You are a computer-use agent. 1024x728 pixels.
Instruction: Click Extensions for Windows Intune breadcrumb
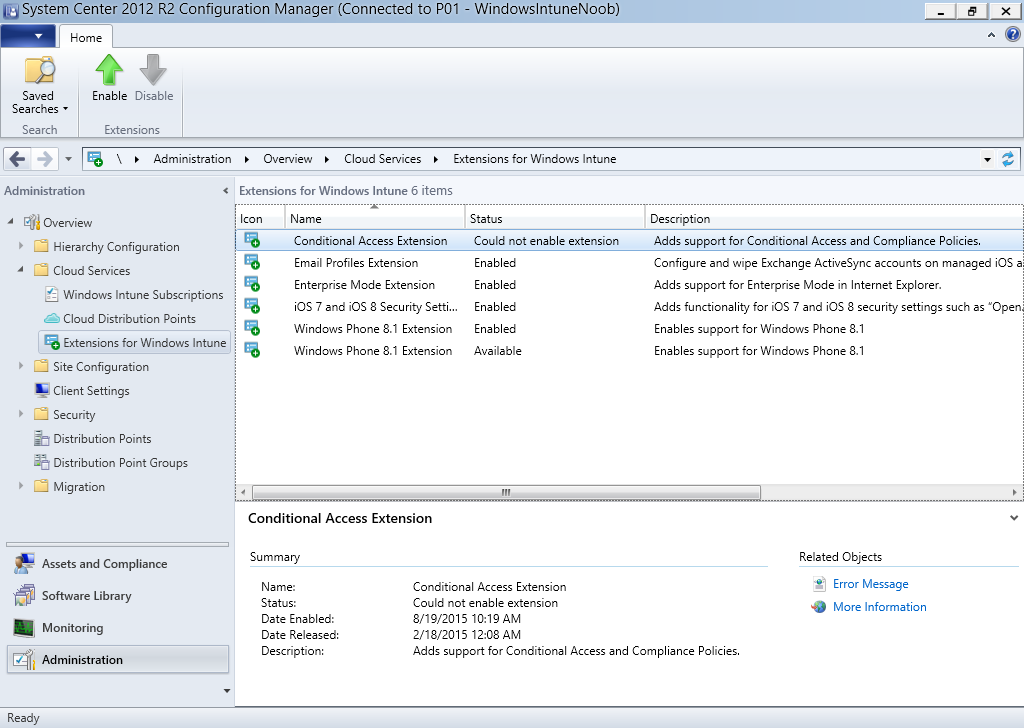[535, 159]
